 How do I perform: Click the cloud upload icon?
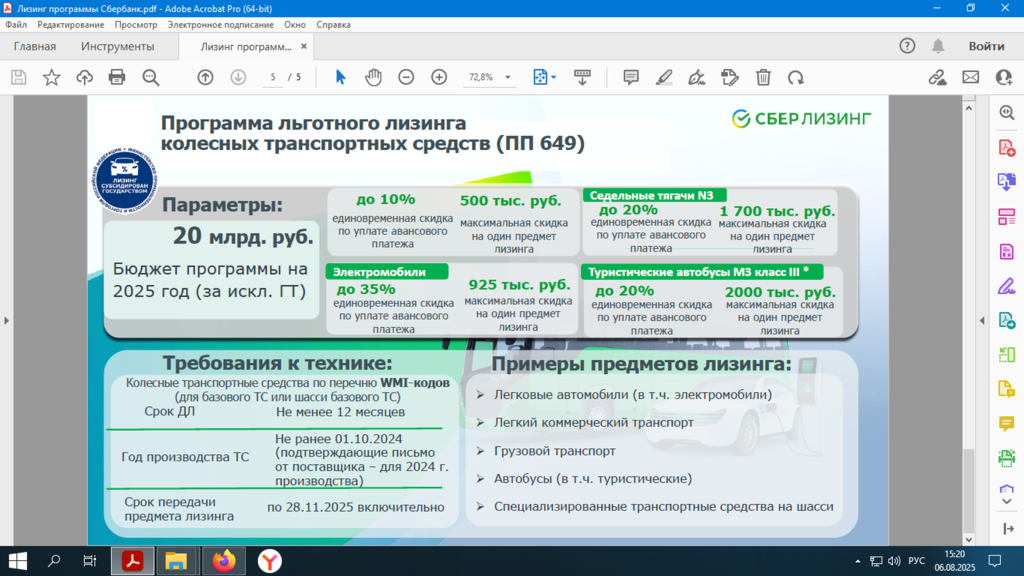[84, 77]
